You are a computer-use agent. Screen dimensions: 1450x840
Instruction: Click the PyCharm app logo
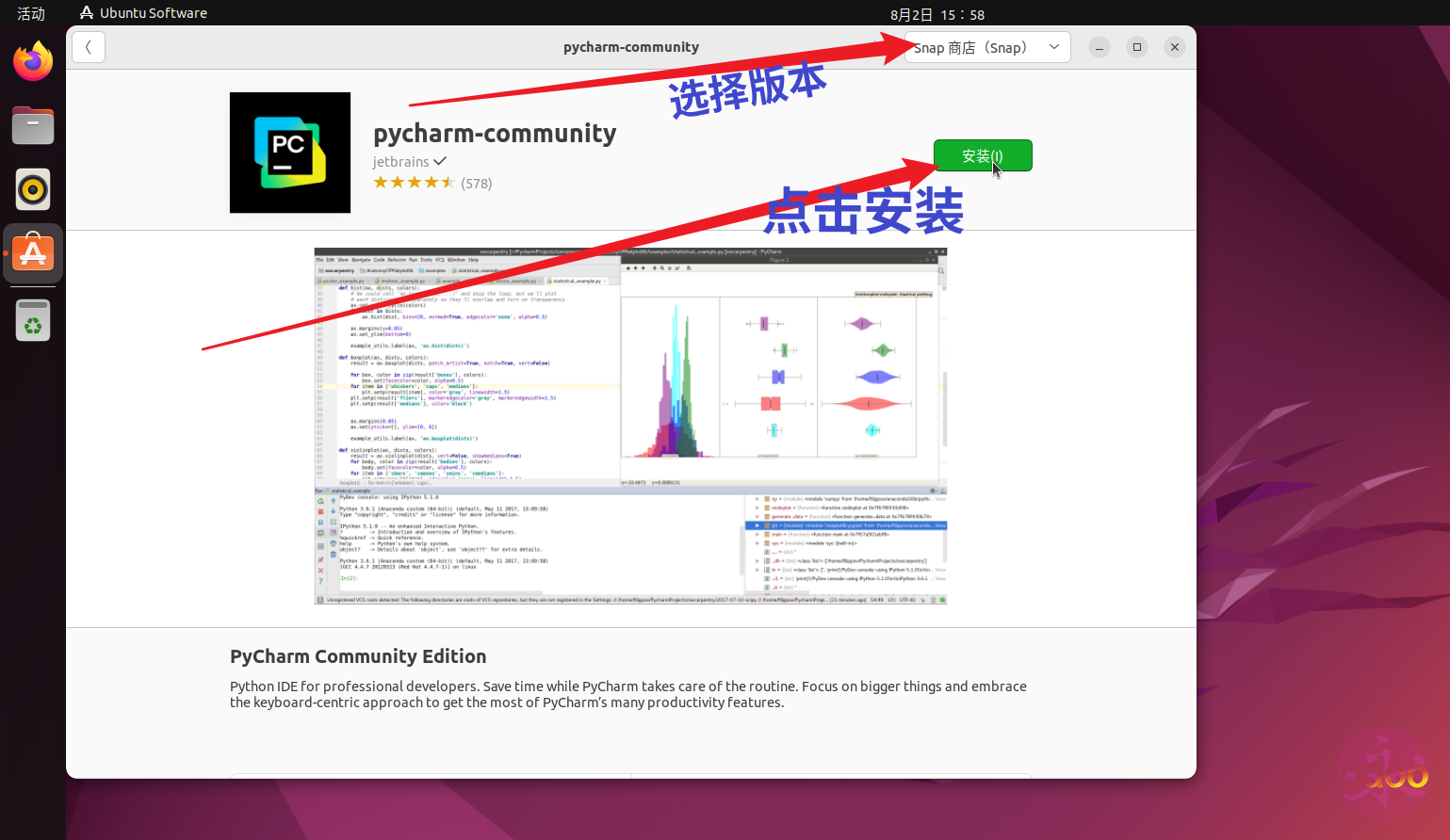(x=290, y=153)
